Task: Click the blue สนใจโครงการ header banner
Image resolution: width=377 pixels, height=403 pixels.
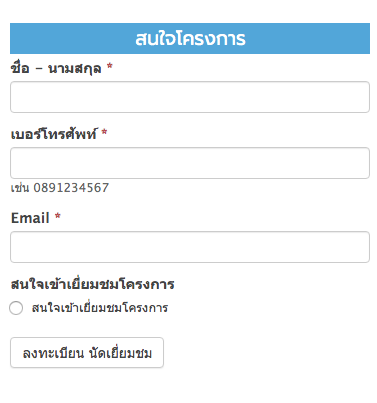Action: click(x=190, y=38)
